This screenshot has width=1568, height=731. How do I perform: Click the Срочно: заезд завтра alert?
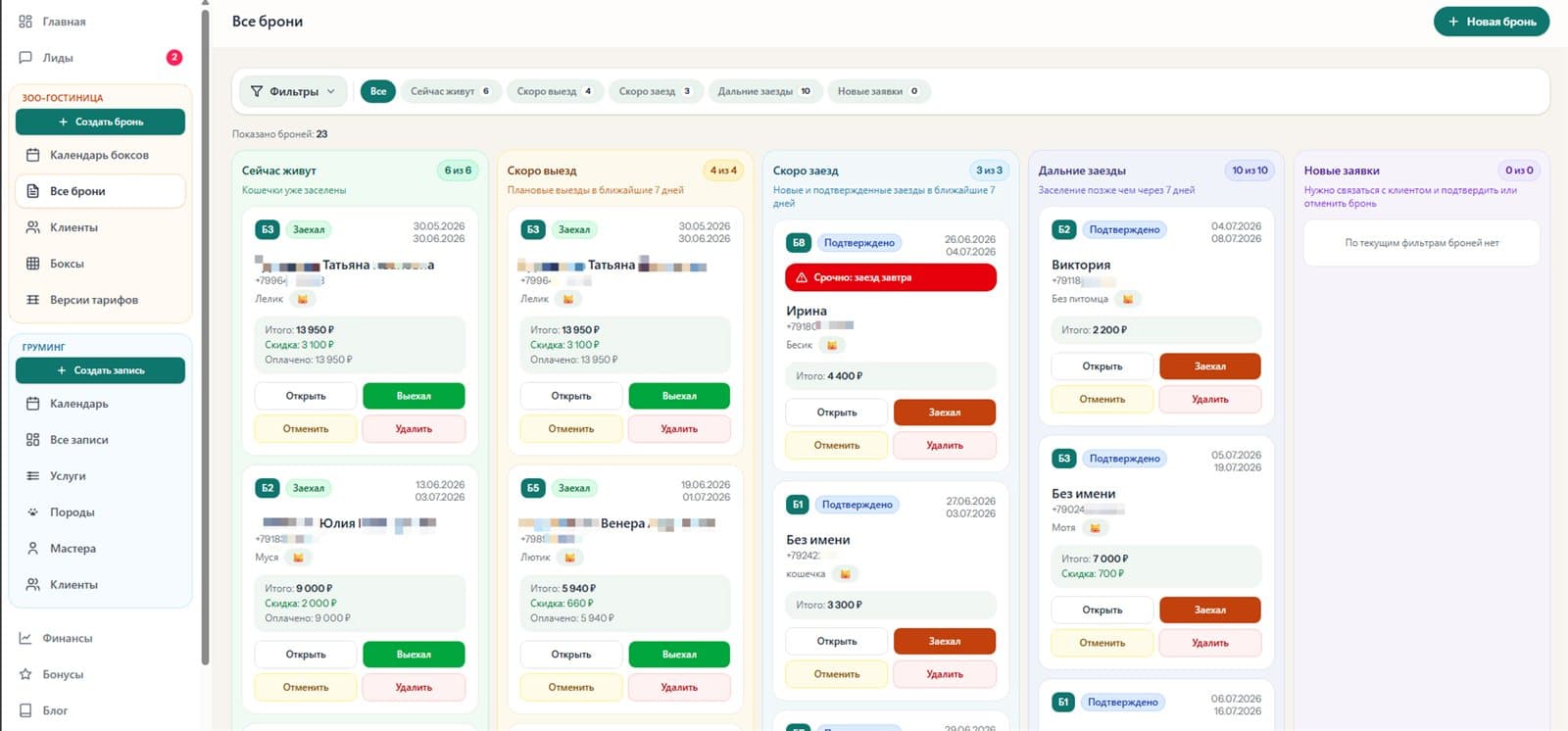(891, 277)
